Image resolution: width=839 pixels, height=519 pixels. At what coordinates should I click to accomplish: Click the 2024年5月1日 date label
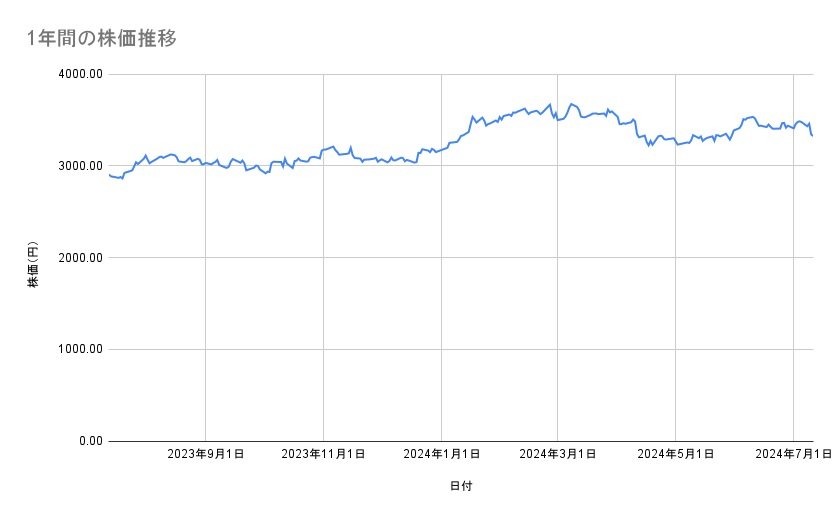point(676,455)
